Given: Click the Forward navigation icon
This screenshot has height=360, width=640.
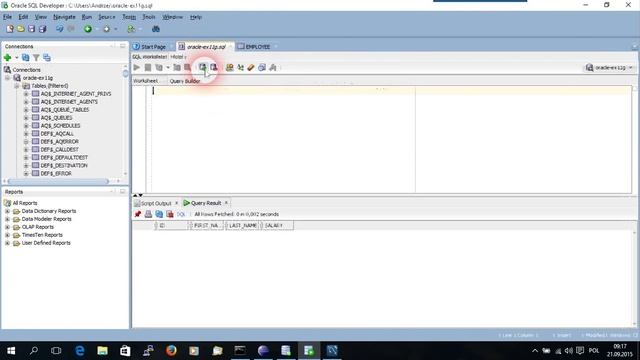Looking at the screenshot, I should pos(107,29).
